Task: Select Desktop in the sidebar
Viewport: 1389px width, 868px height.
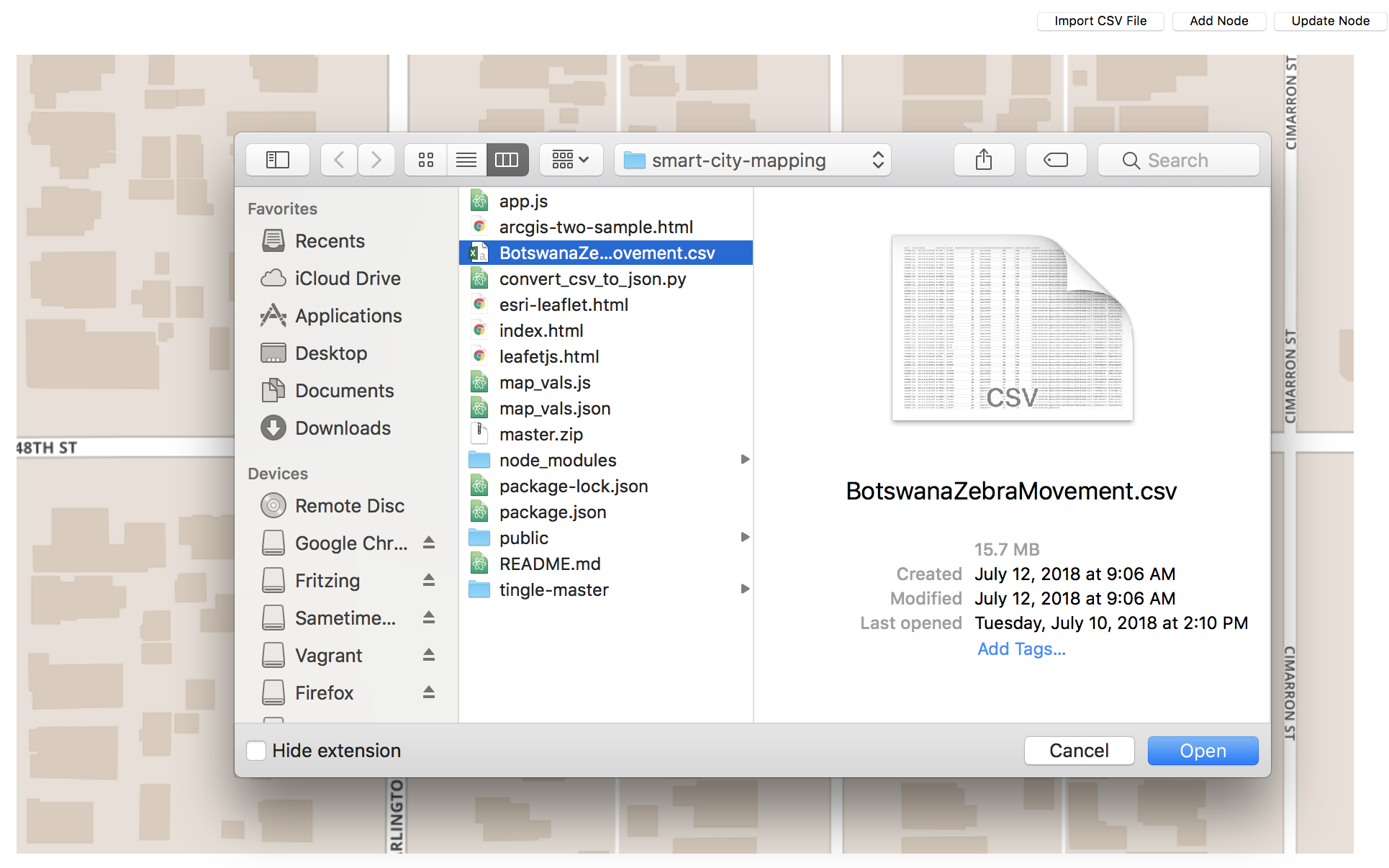Action: tap(330, 353)
